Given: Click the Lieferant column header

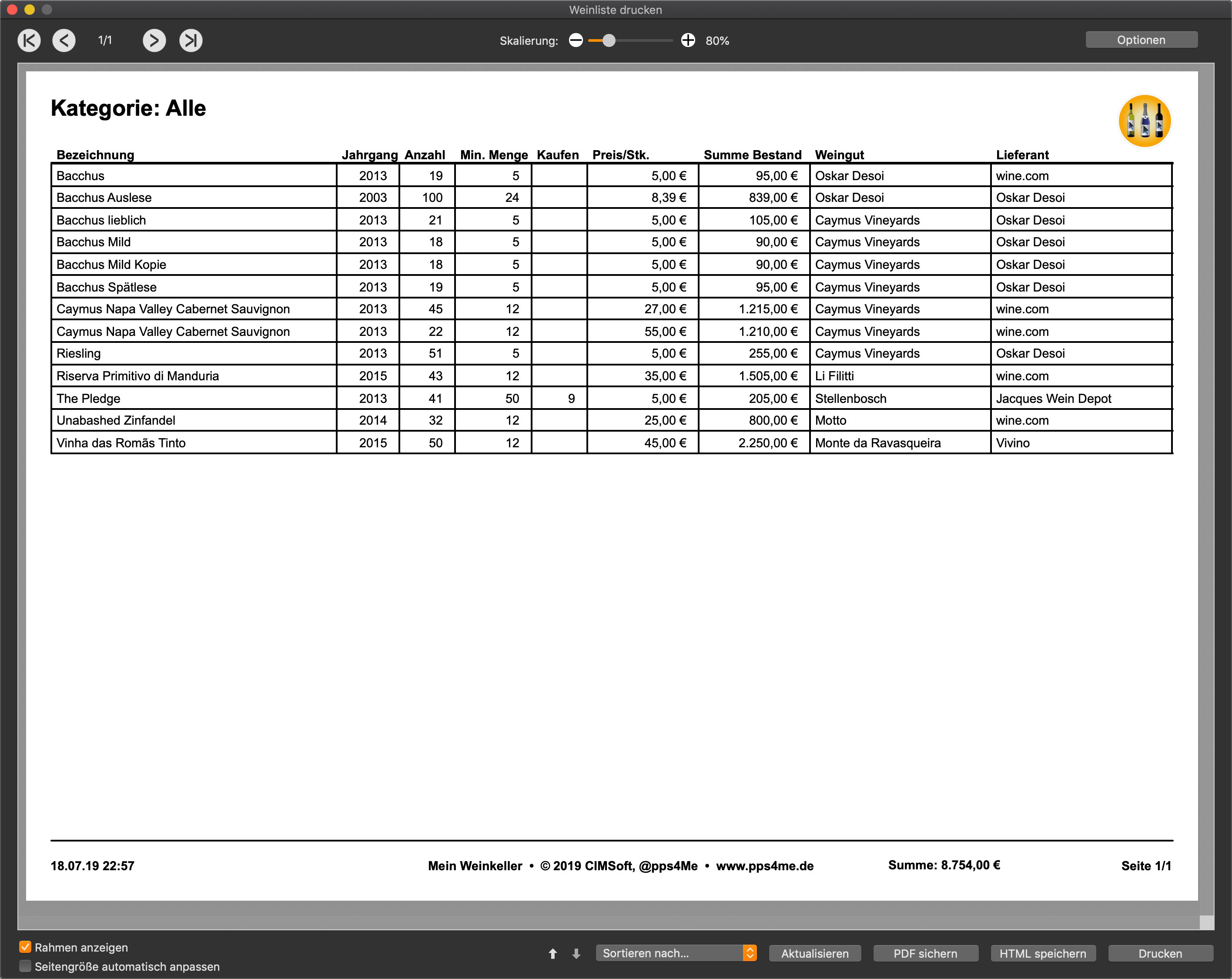Looking at the screenshot, I should (x=1022, y=155).
